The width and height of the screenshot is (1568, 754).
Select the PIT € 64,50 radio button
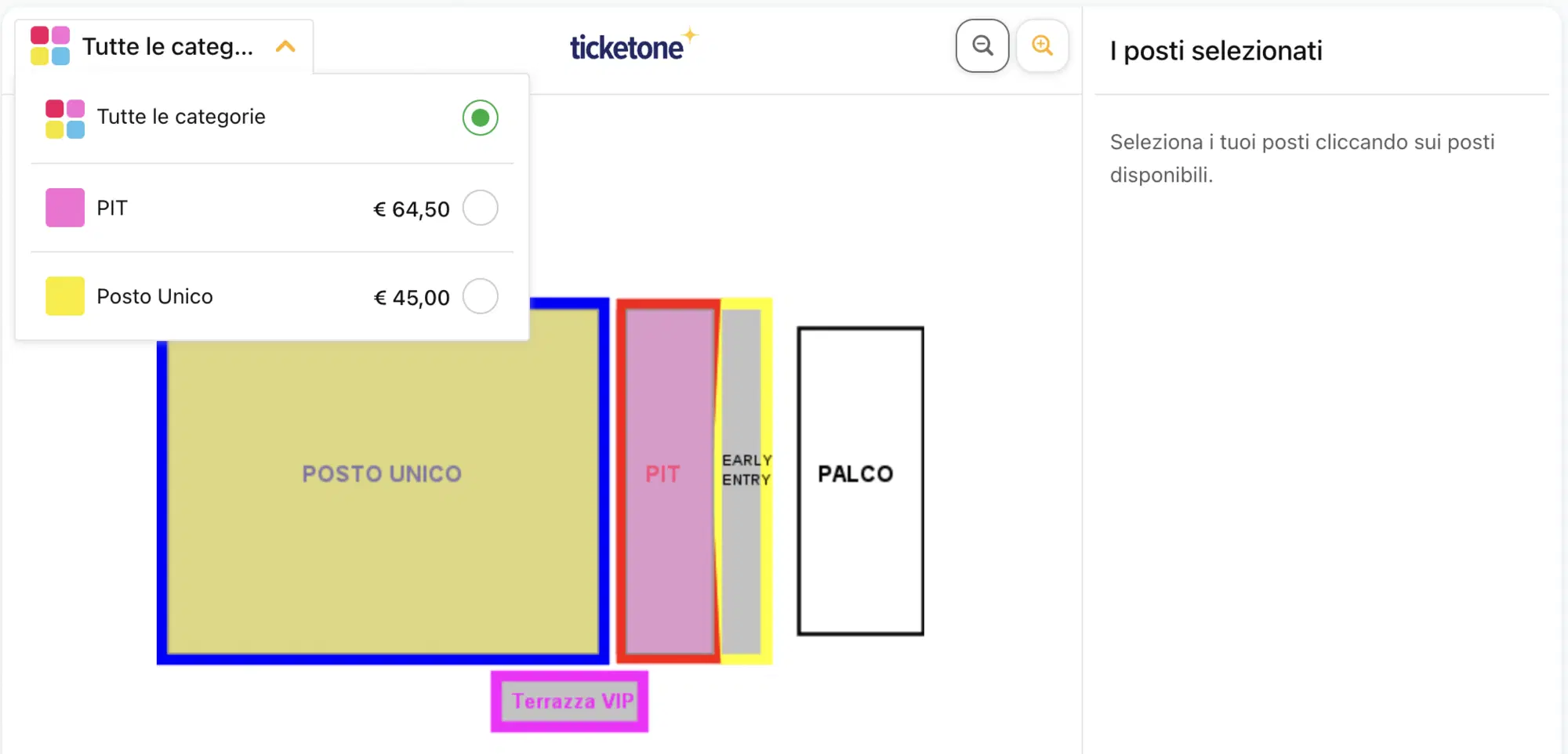pyautogui.click(x=480, y=208)
